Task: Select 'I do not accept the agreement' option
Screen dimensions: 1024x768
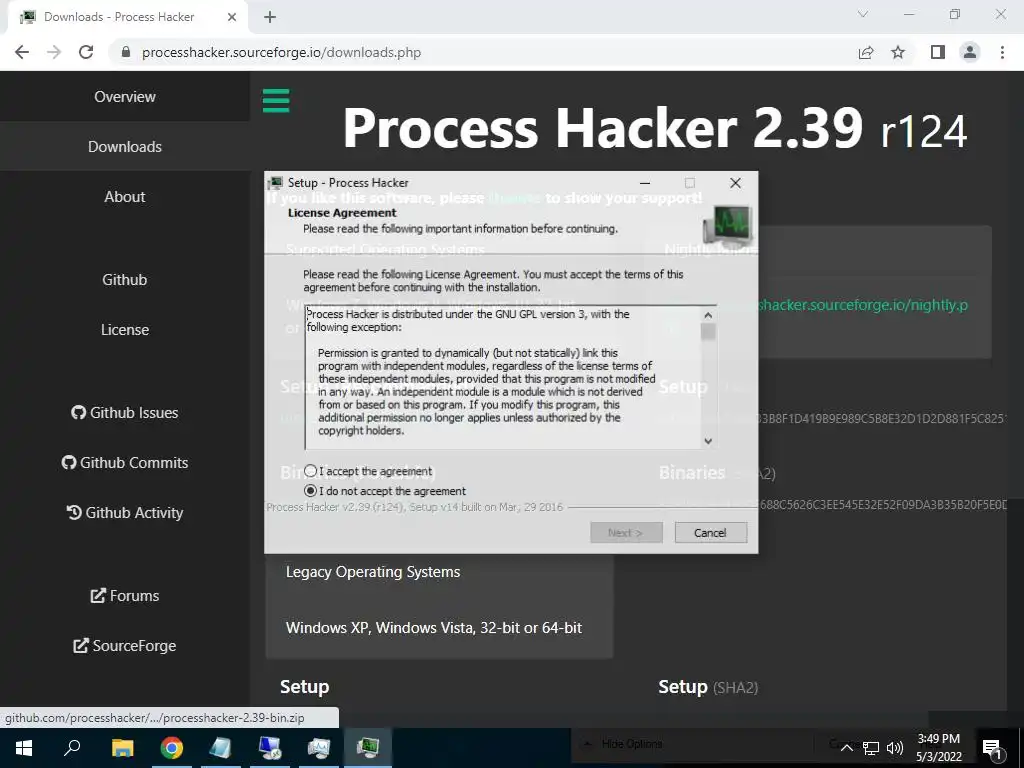Action: tap(310, 490)
